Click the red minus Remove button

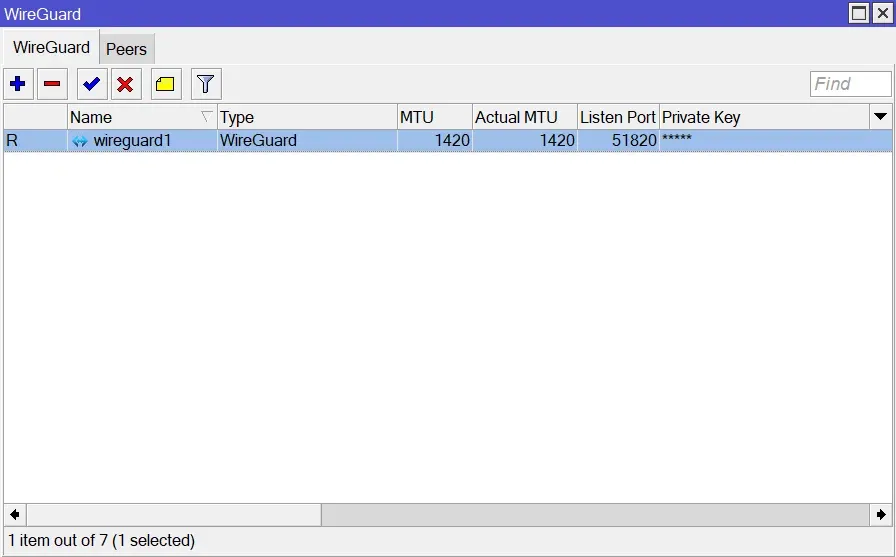52,84
